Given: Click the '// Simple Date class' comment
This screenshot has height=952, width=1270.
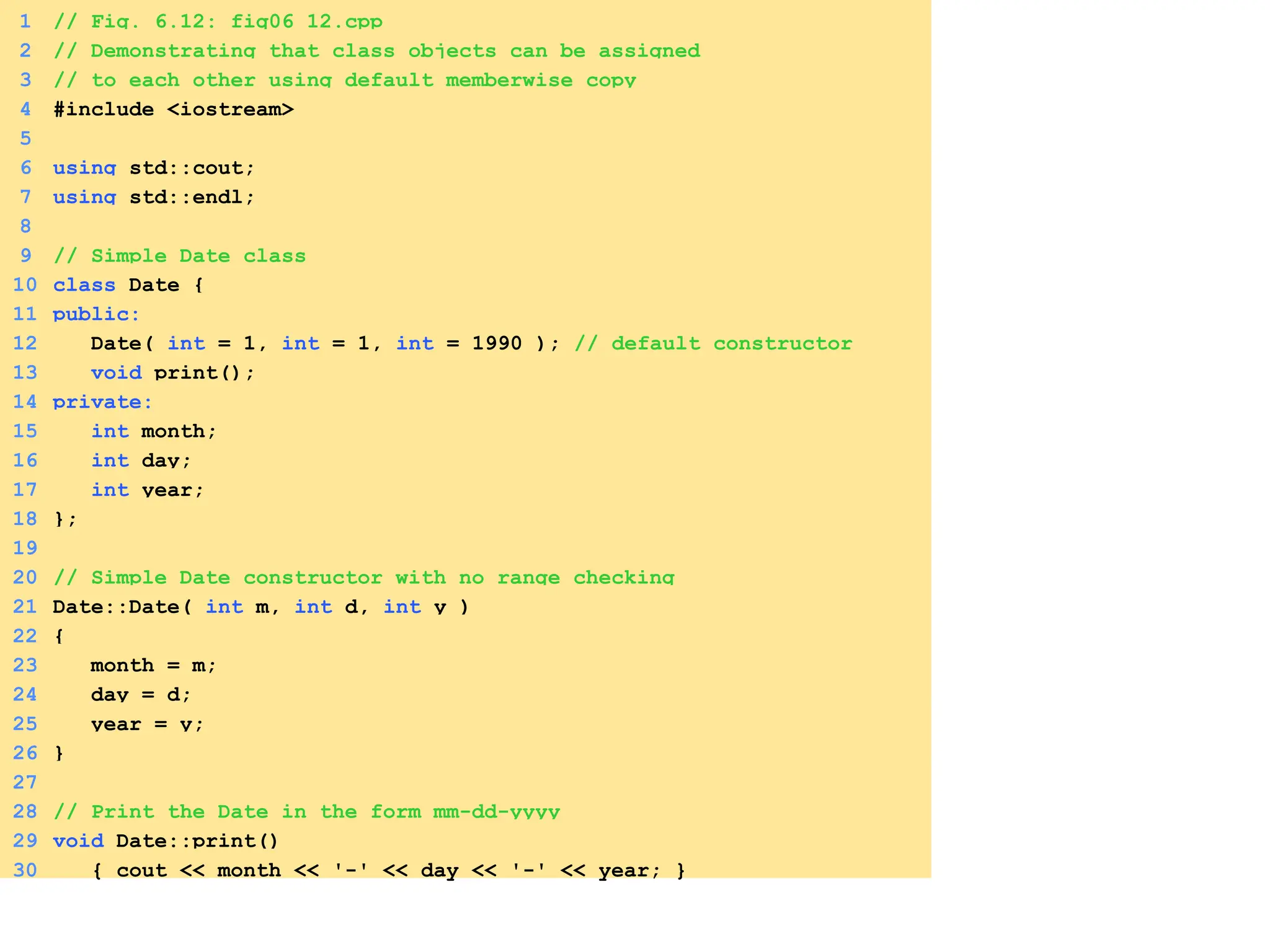Looking at the screenshot, I should click(180, 256).
